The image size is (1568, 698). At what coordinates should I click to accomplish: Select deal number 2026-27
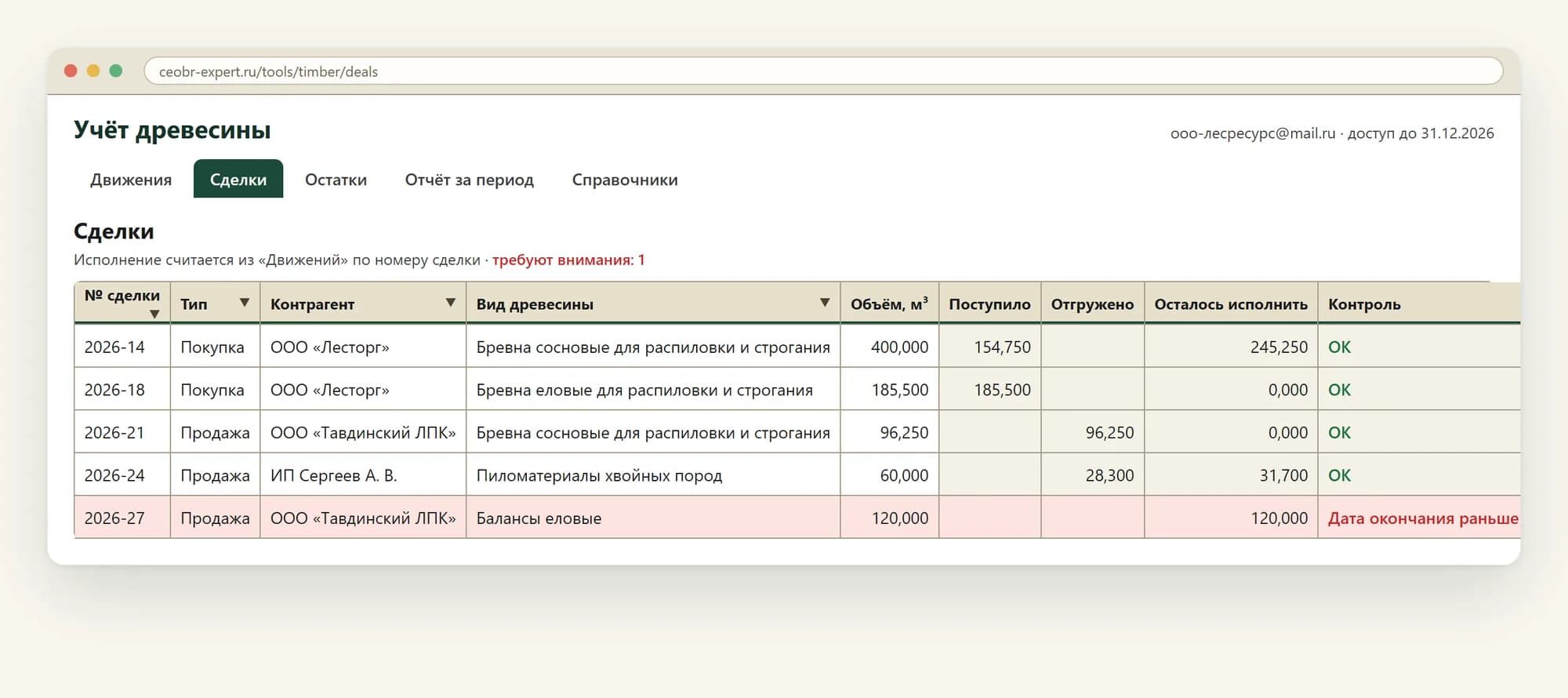click(x=114, y=518)
